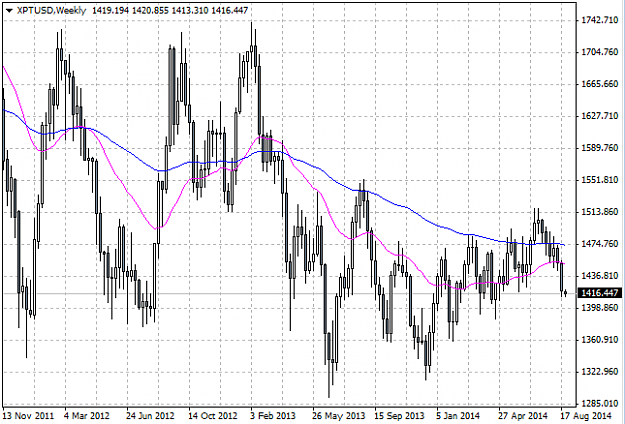Select the 5 Jan 2014 date label

(460, 416)
